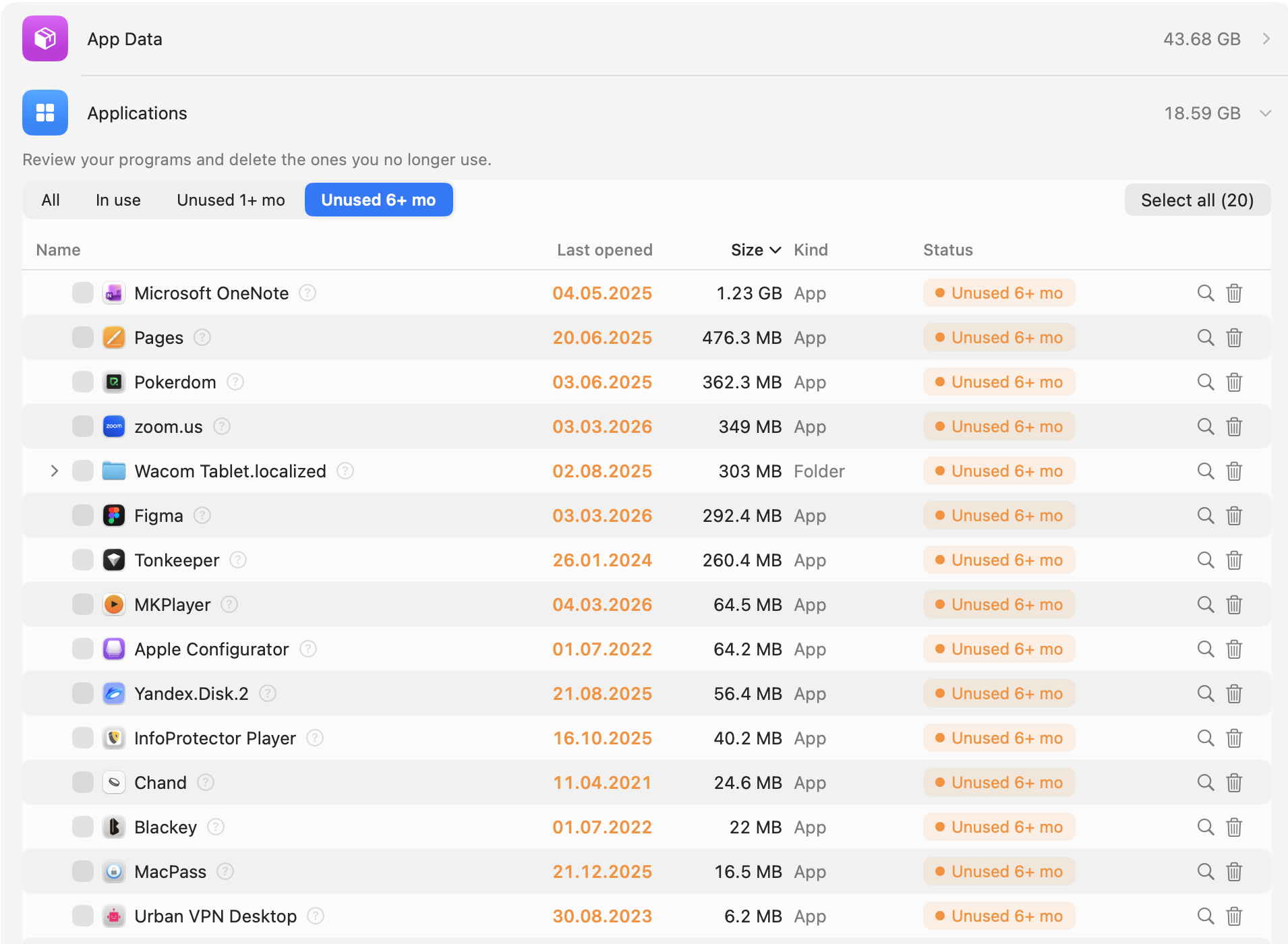Show info for Urban VPN Desktop
This screenshot has width=1288, height=944.
pos(316,916)
